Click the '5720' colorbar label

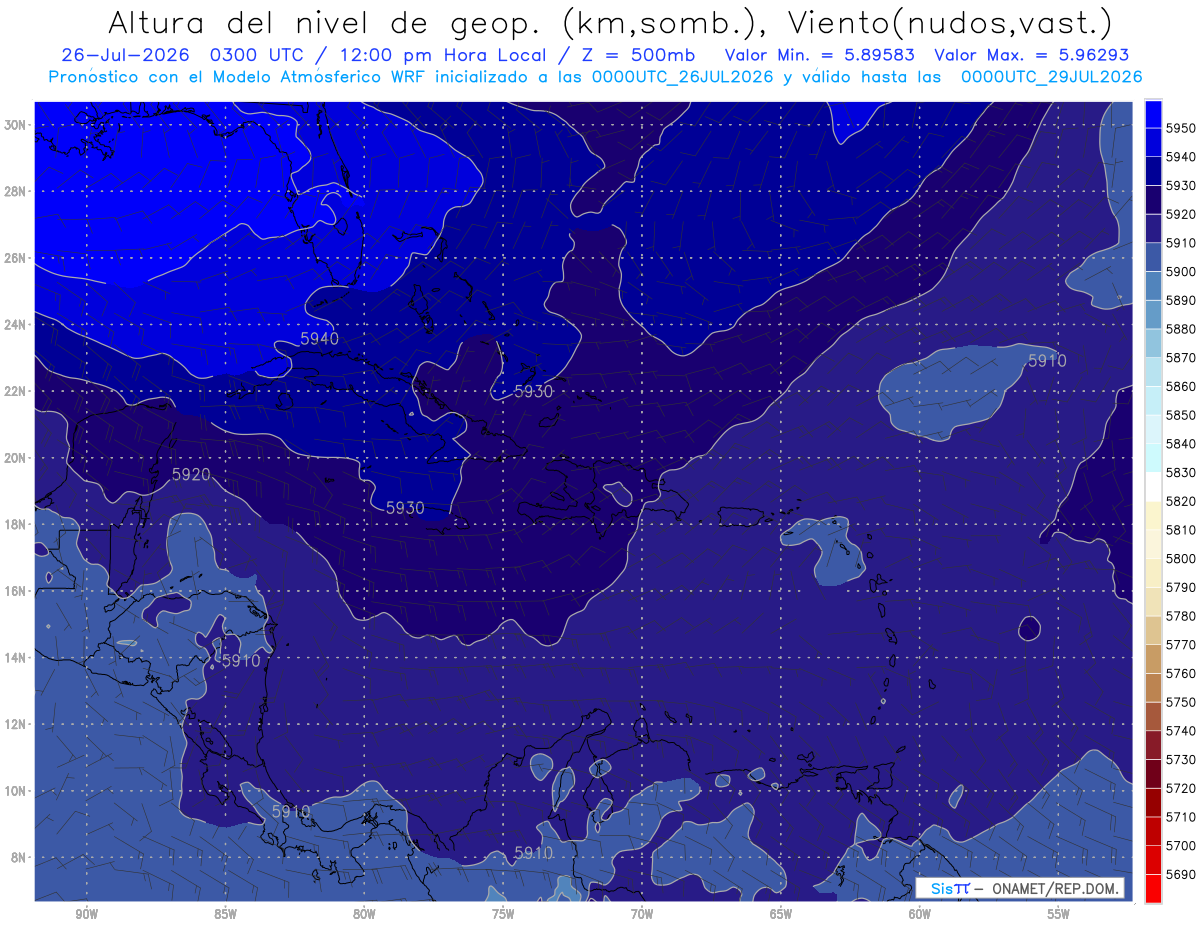tap(1181, 788)
